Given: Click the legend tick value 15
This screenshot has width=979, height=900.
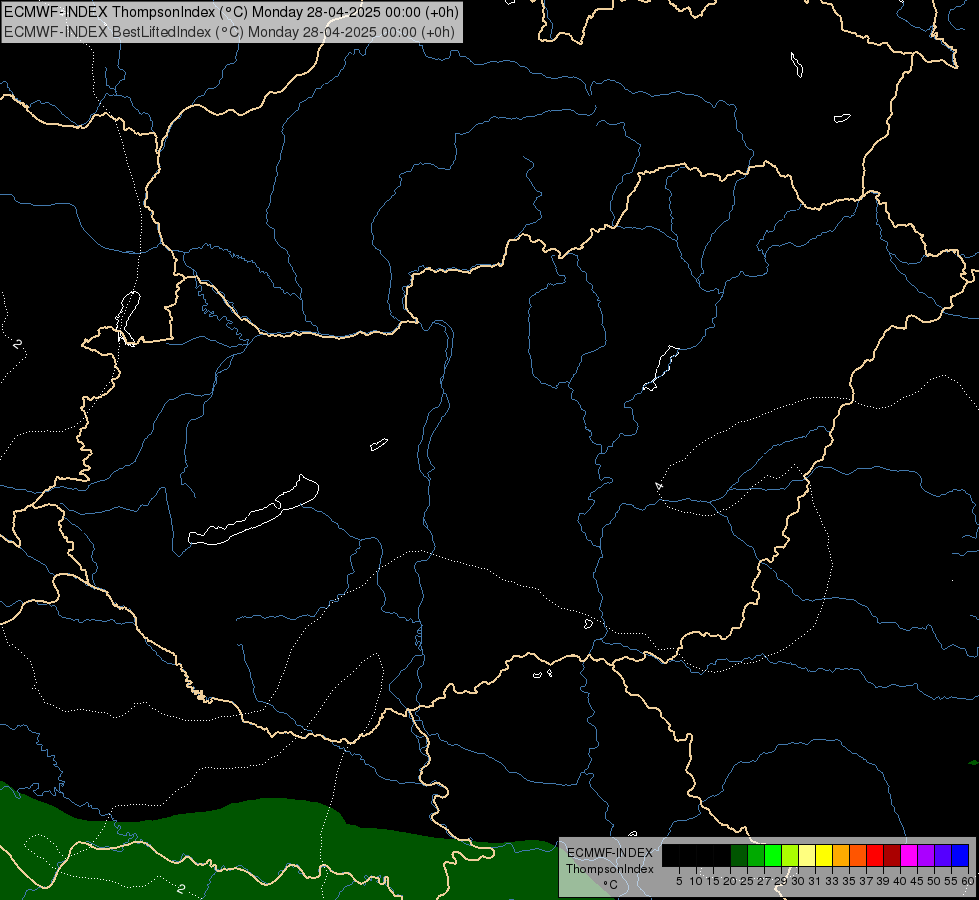Looking at the screenshot, I should tap(713, 881).
